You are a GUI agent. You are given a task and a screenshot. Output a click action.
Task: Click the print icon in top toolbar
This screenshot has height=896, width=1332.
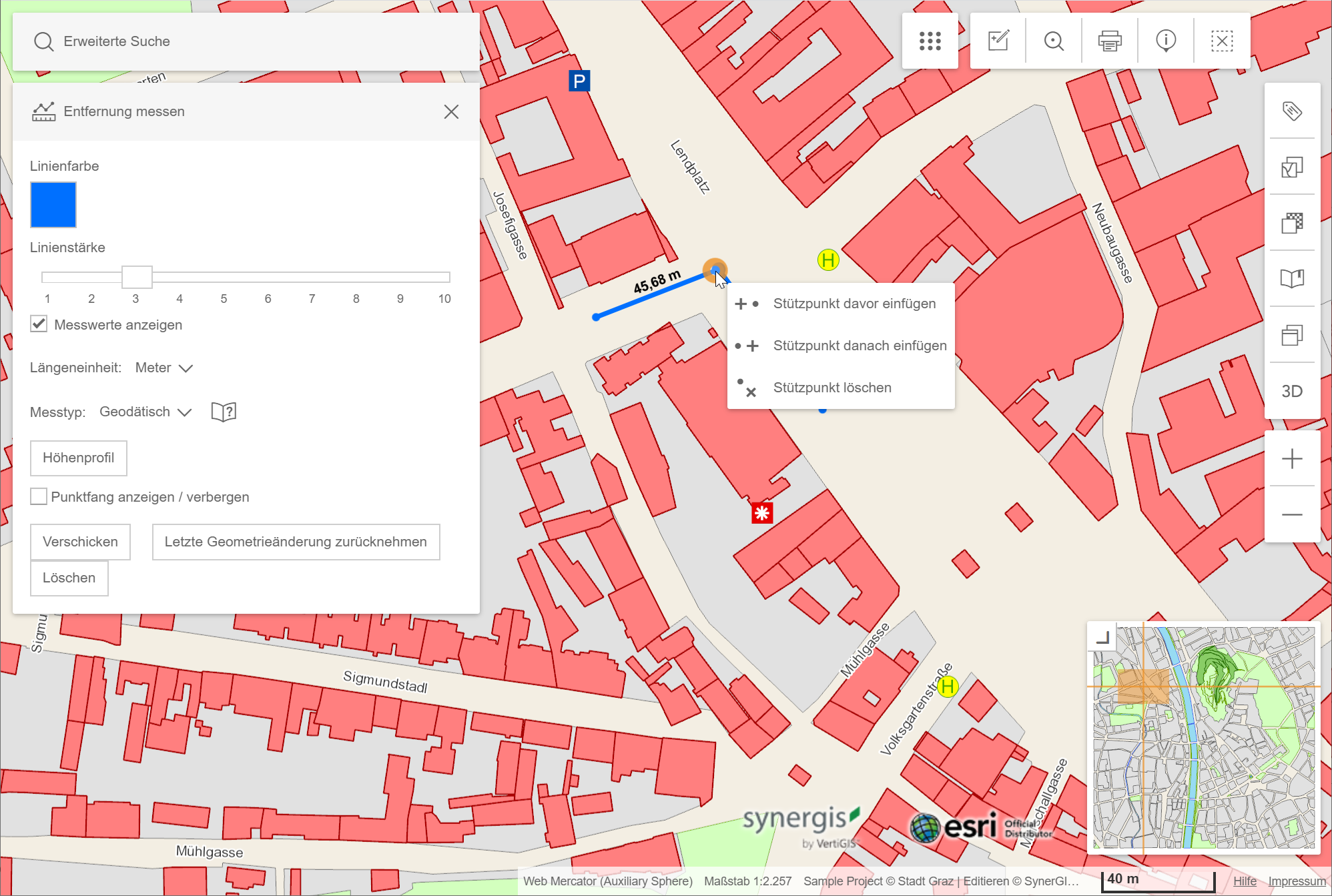click(x=1110, y=41)
